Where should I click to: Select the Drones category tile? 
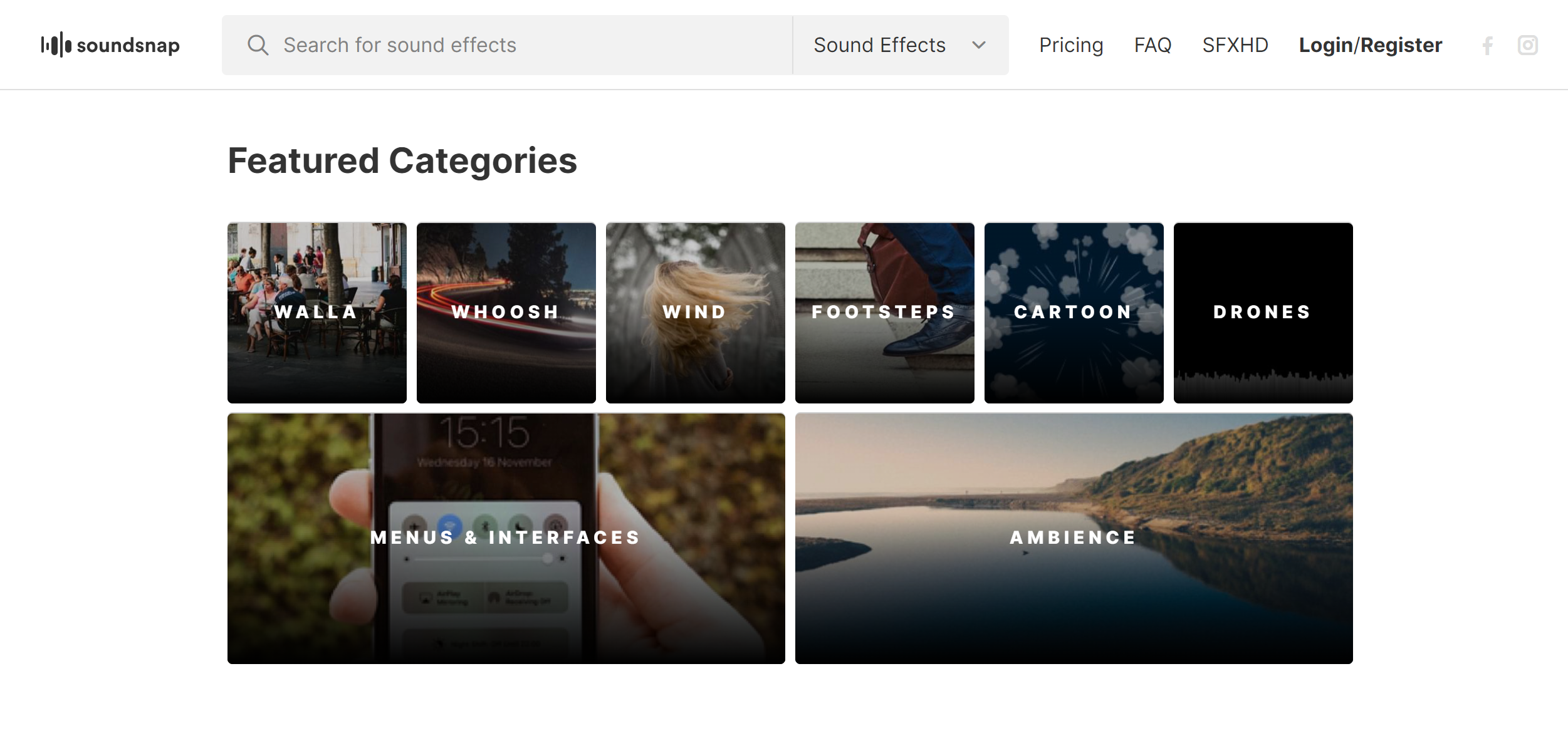[1263, 312]
